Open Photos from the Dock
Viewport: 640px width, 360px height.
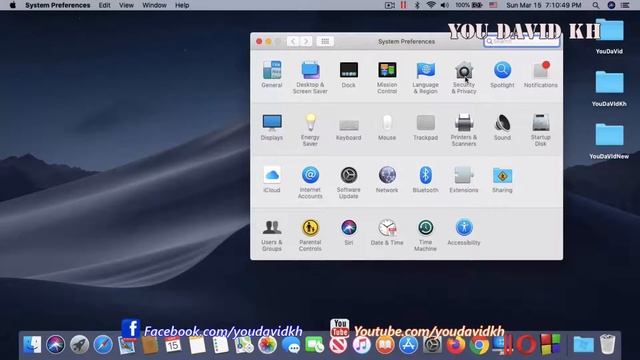(x=267, y=345)
